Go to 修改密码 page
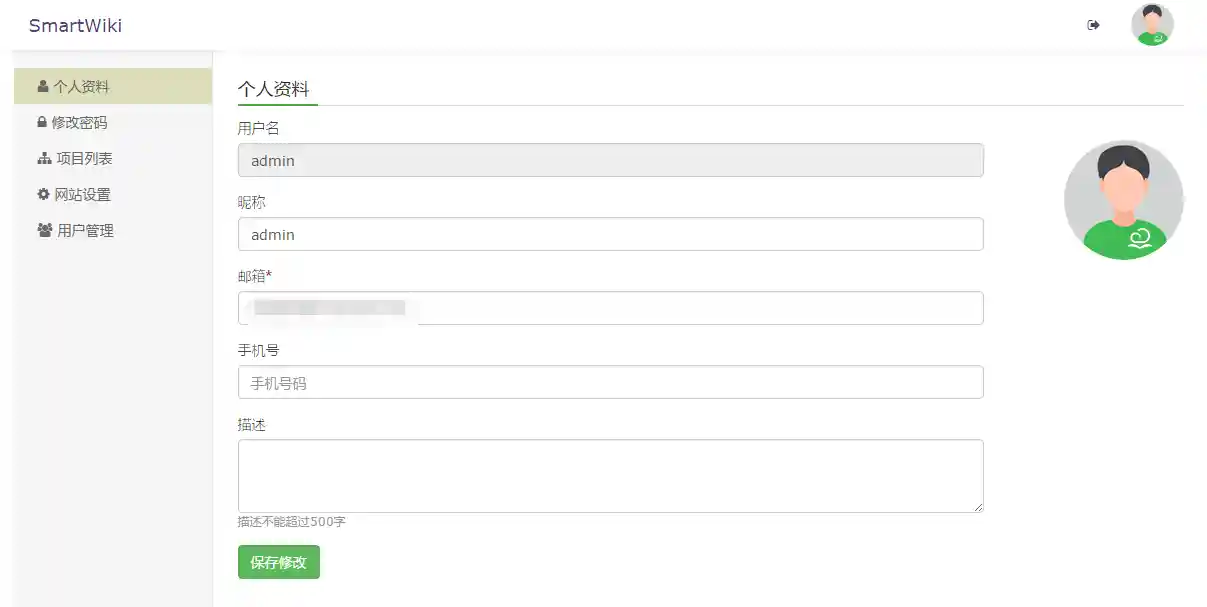 point(80,123)
